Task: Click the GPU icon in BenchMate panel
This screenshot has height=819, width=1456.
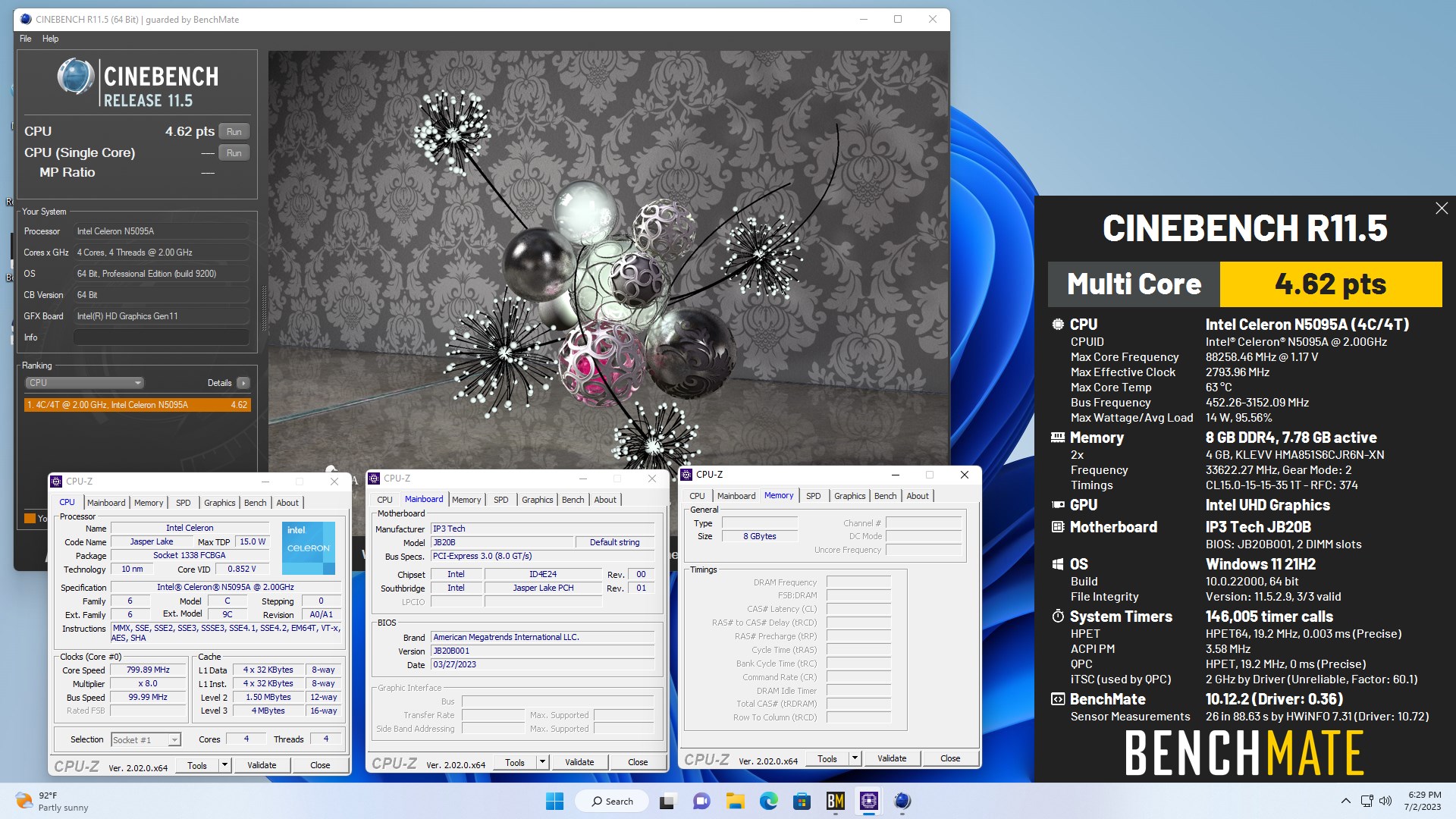Action: (x=1058, y=505)
